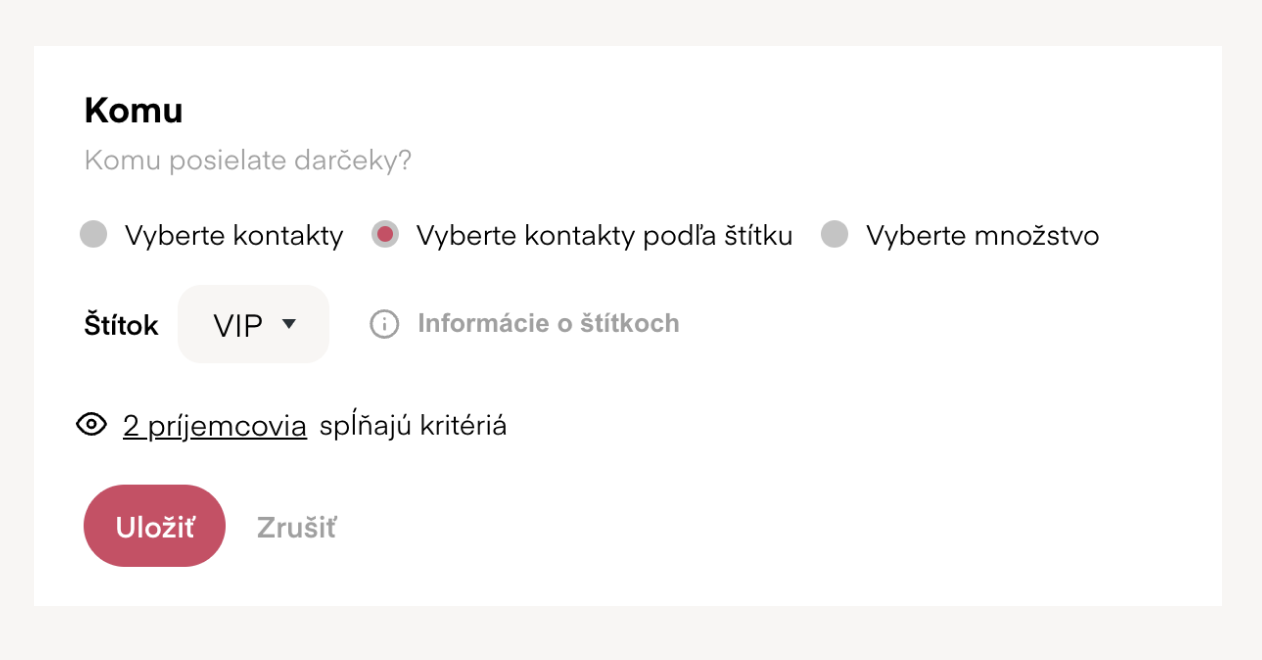
Task: Open the VIP tag dropdown
Action: tap(254, 324)
